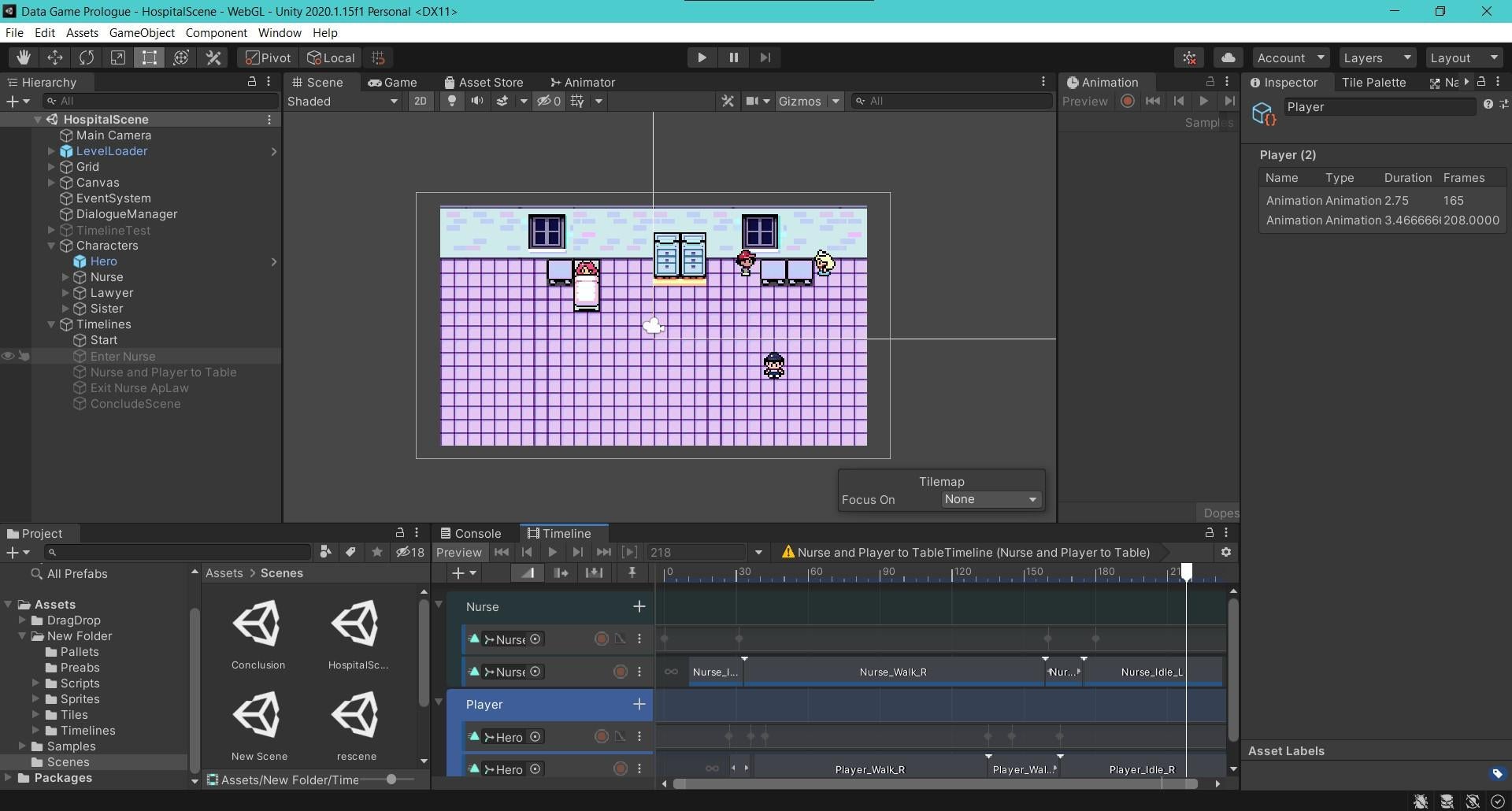Open the Gizmos dropdown
The width and height of the screenshot is (1512, 811).
pyautogui.click(x=836, y=101)
